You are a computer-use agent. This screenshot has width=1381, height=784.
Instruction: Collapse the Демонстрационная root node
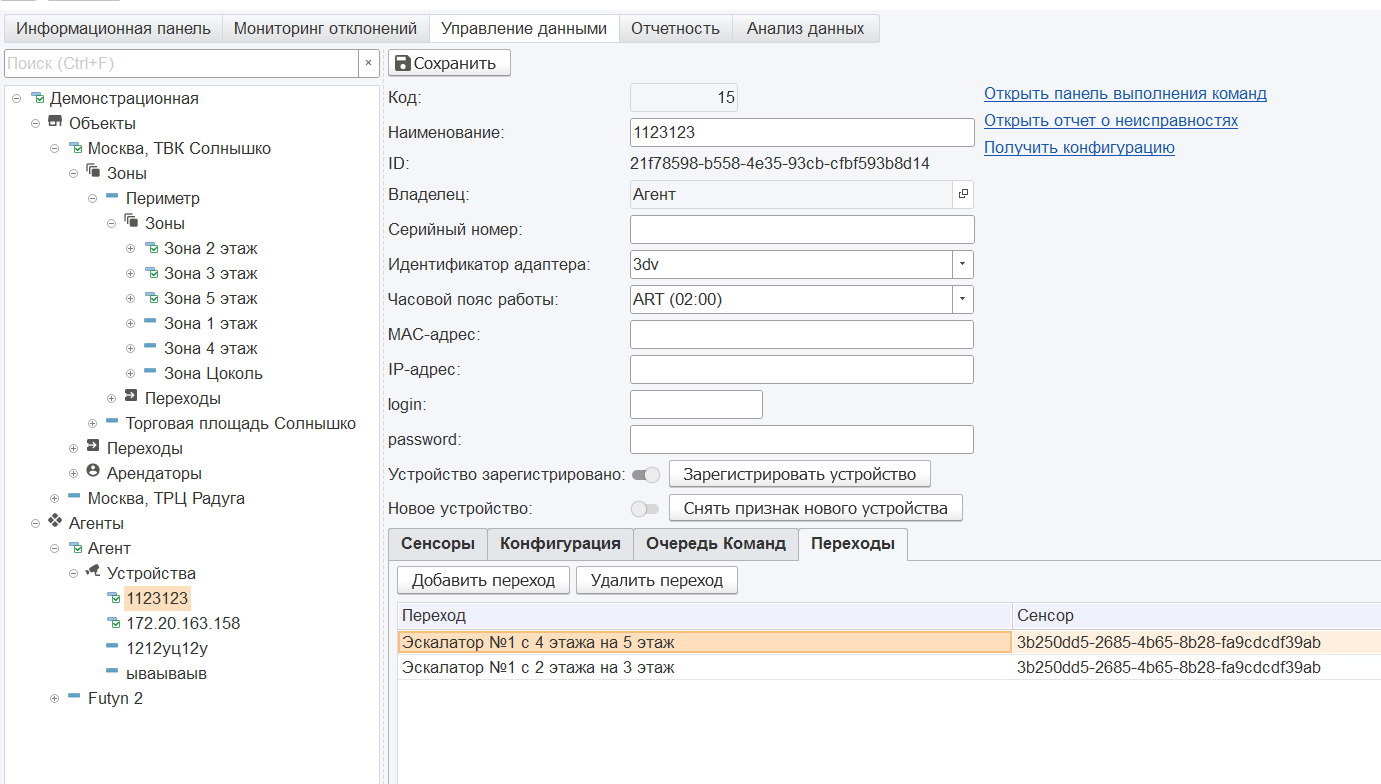(x=17, y=99)
